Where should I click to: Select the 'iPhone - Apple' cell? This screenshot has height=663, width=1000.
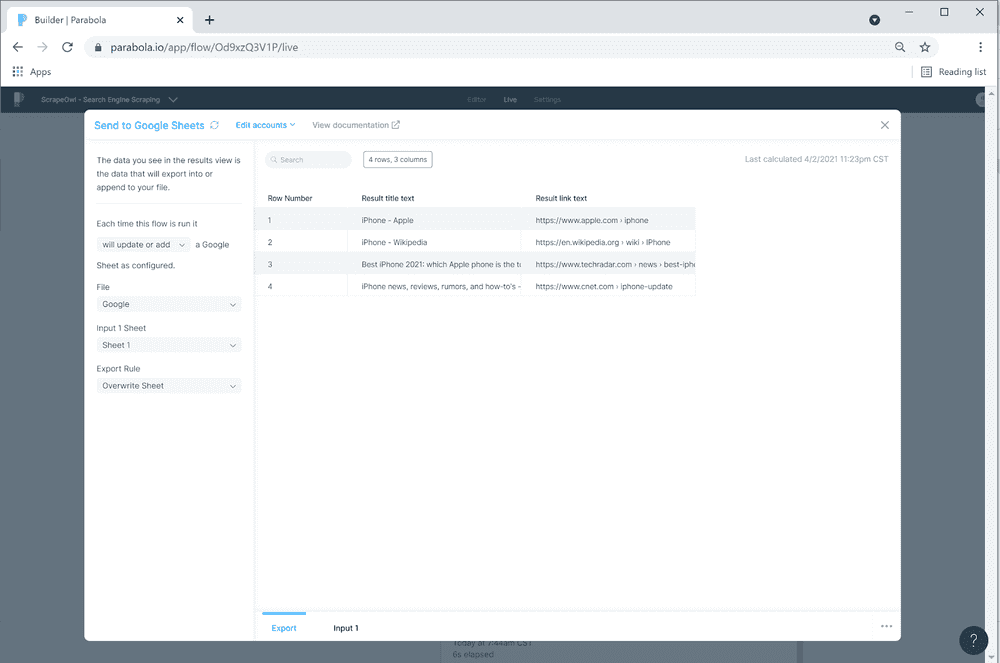pos(434,220)
